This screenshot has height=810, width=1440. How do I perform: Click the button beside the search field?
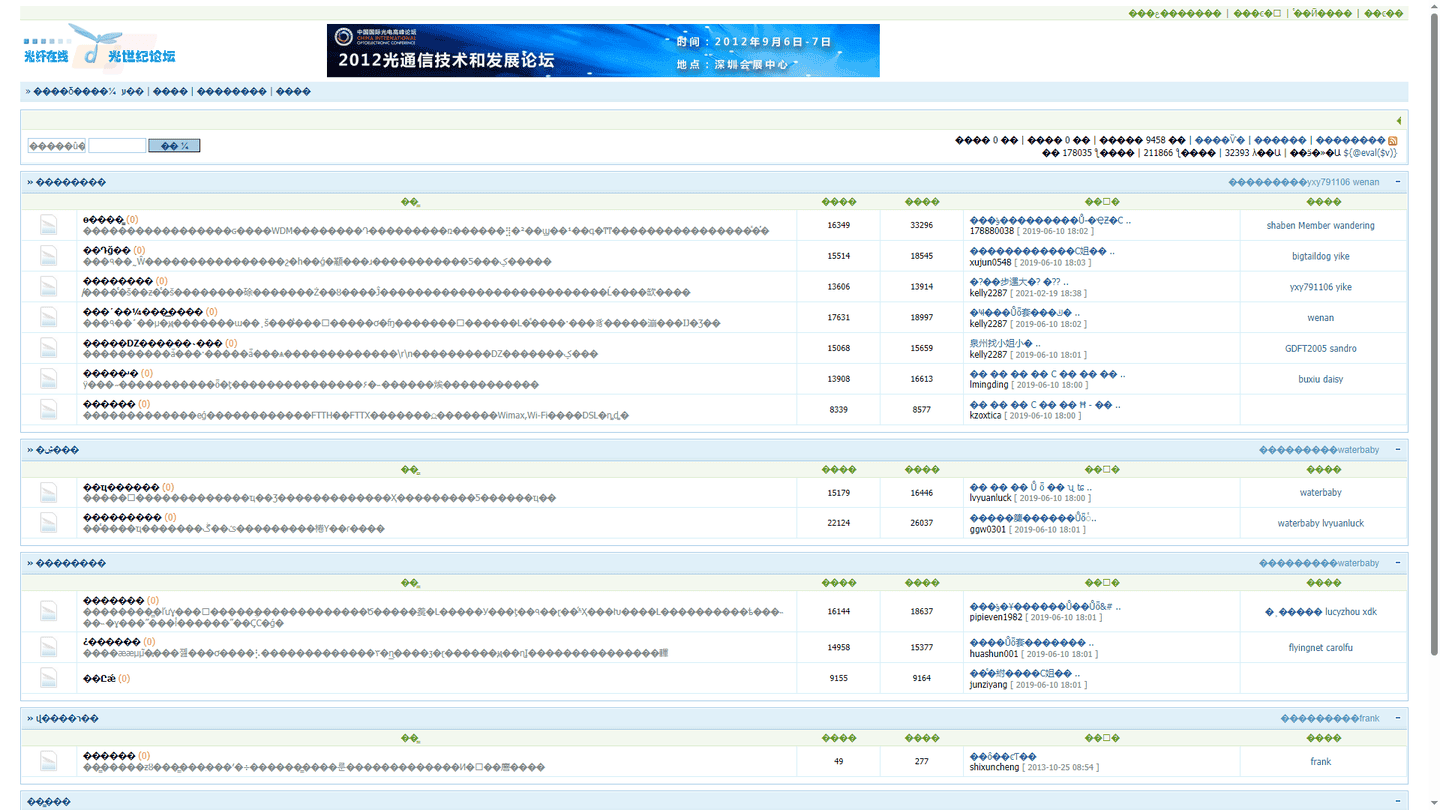(174, 146)
